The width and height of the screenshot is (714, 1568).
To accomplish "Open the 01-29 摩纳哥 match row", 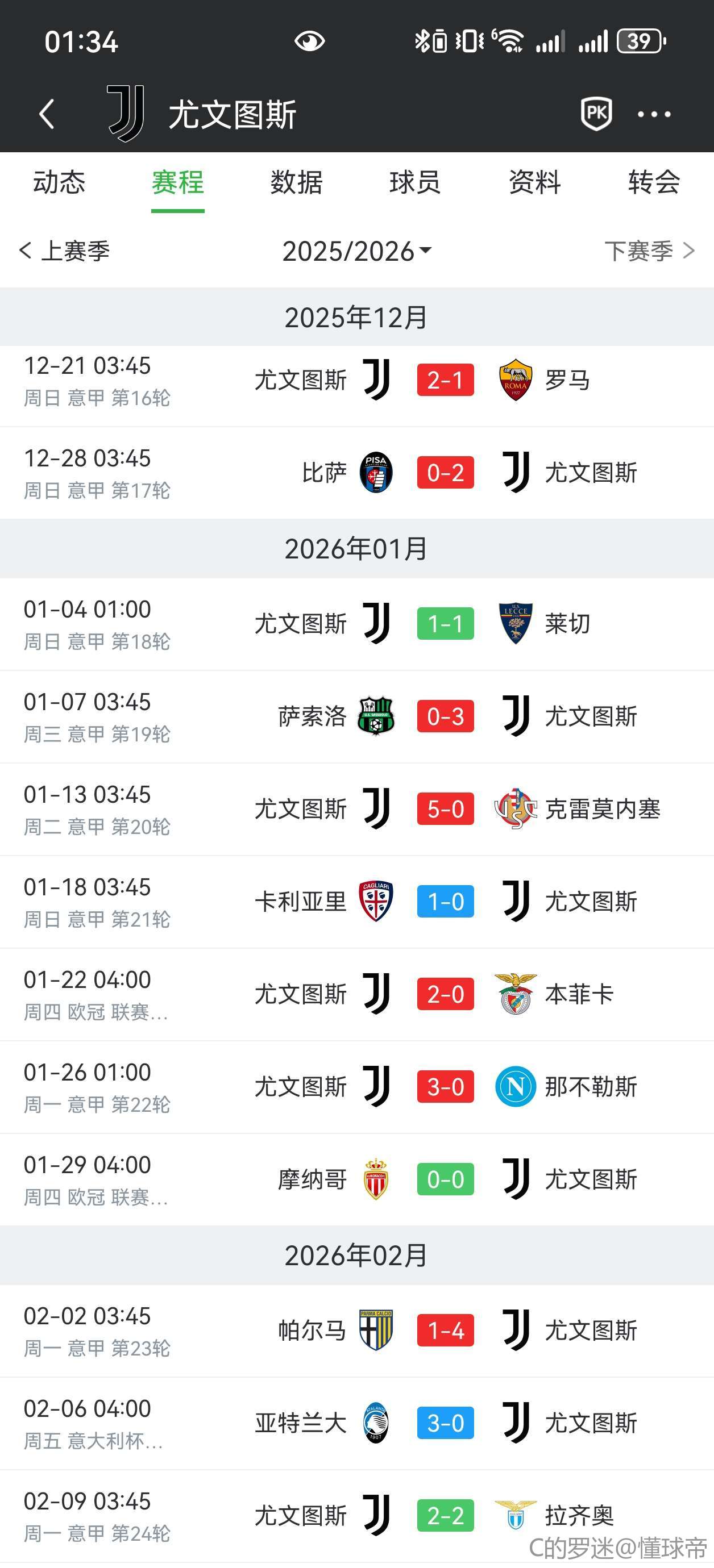I will coord(357,1179).
